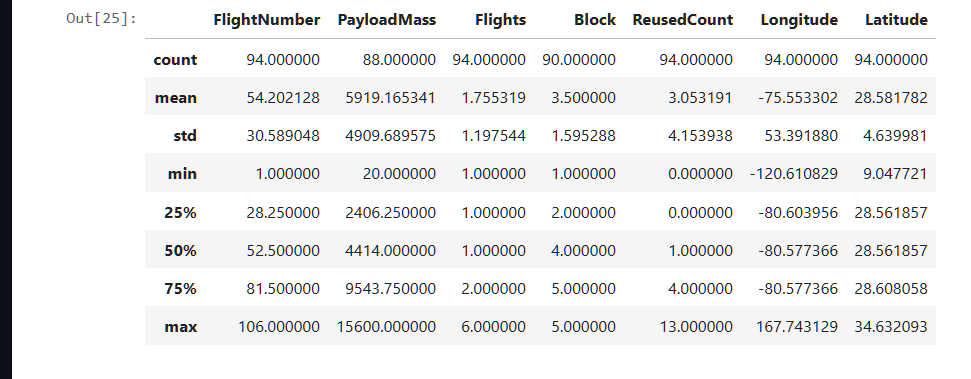This screenshot has height=379, width=971.
Task: Select ReusedCount max 13.000000
Action: pyautogui.click(x=697, y=327)
